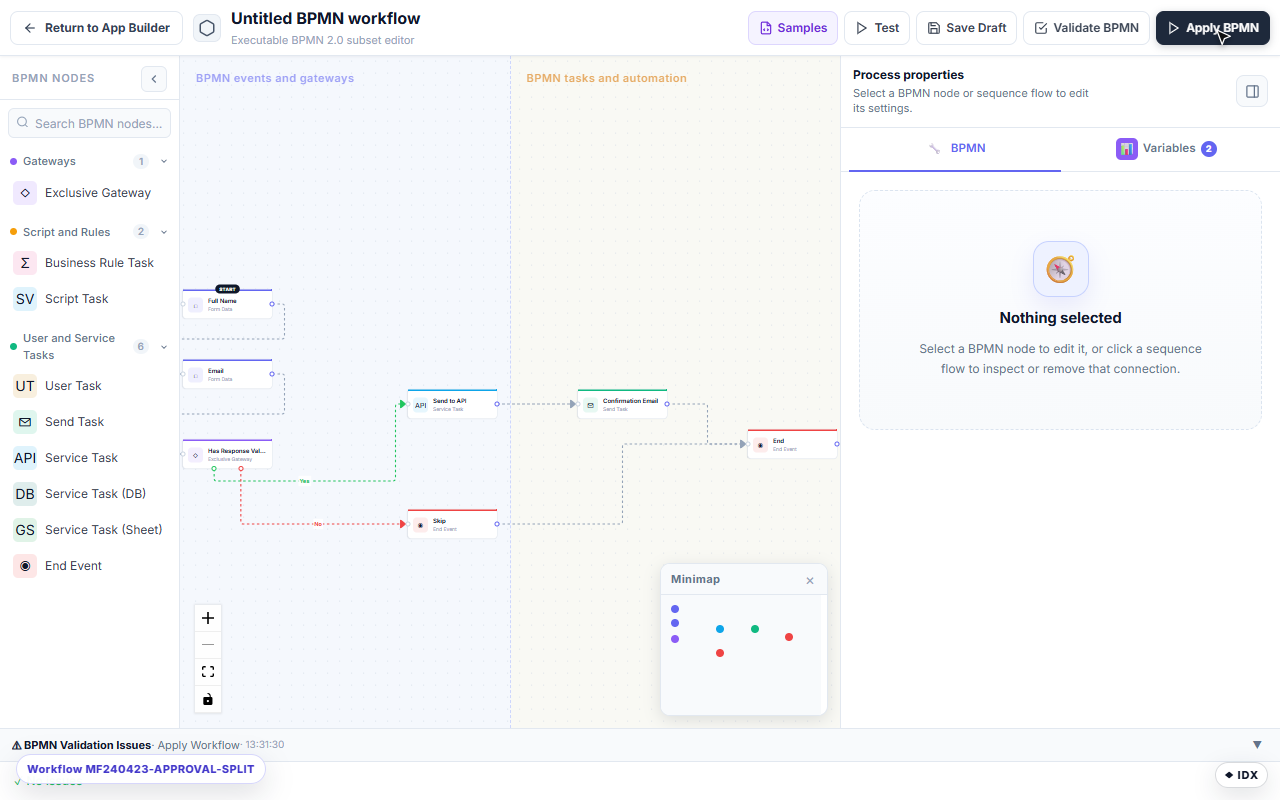This screenshot has height=800, width=1280.
Task: Click Apply BPMN
Action: [x=1213, y=28]
